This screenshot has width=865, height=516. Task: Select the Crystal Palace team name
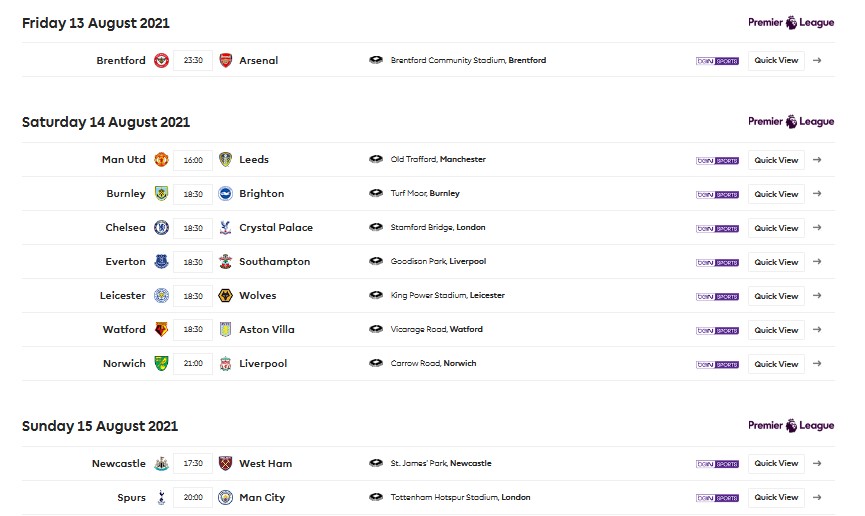coord(276,227)
